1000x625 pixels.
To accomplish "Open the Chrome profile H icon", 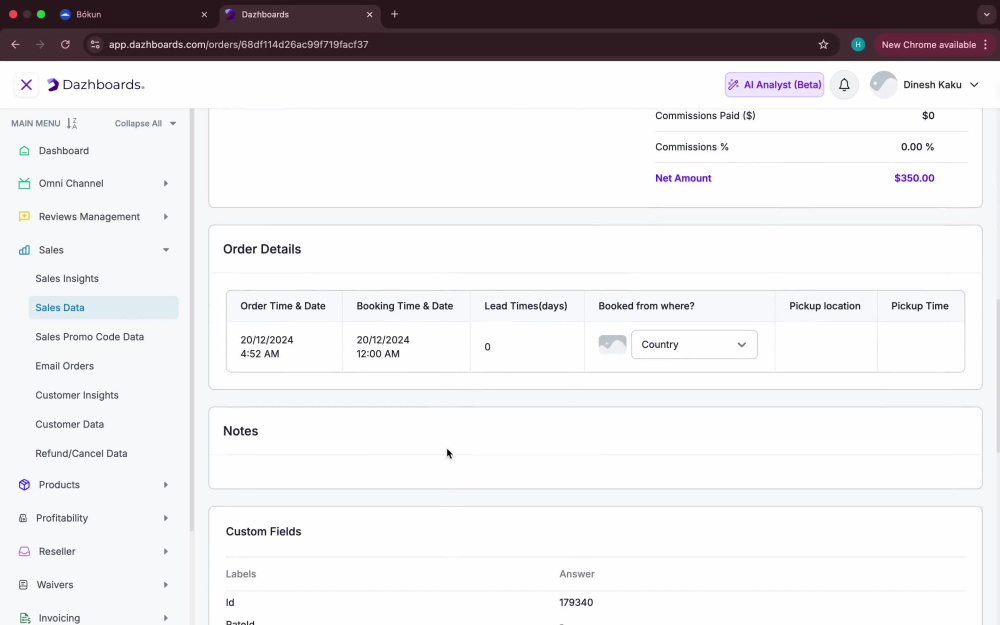I will (x=858, y=45).
